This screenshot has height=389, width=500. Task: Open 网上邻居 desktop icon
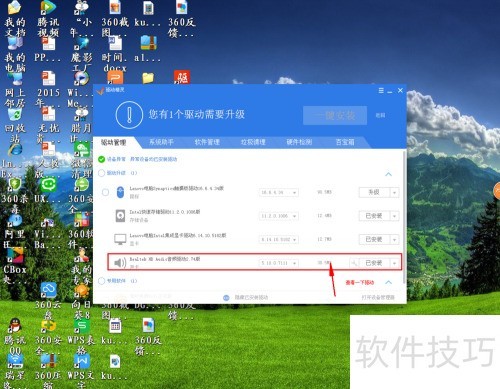pyautogui.click(x=15, y=89)
